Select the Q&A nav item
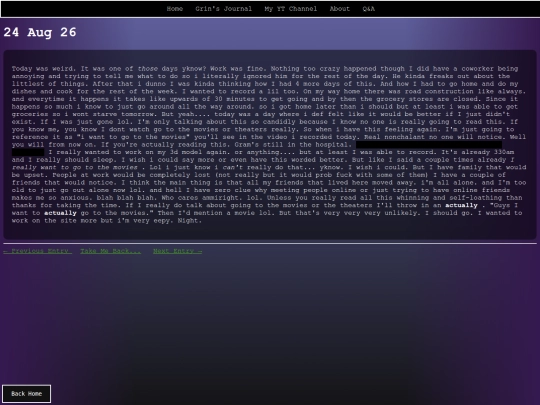This screenshot has width=540, height=405. click(x=368, y=9)
